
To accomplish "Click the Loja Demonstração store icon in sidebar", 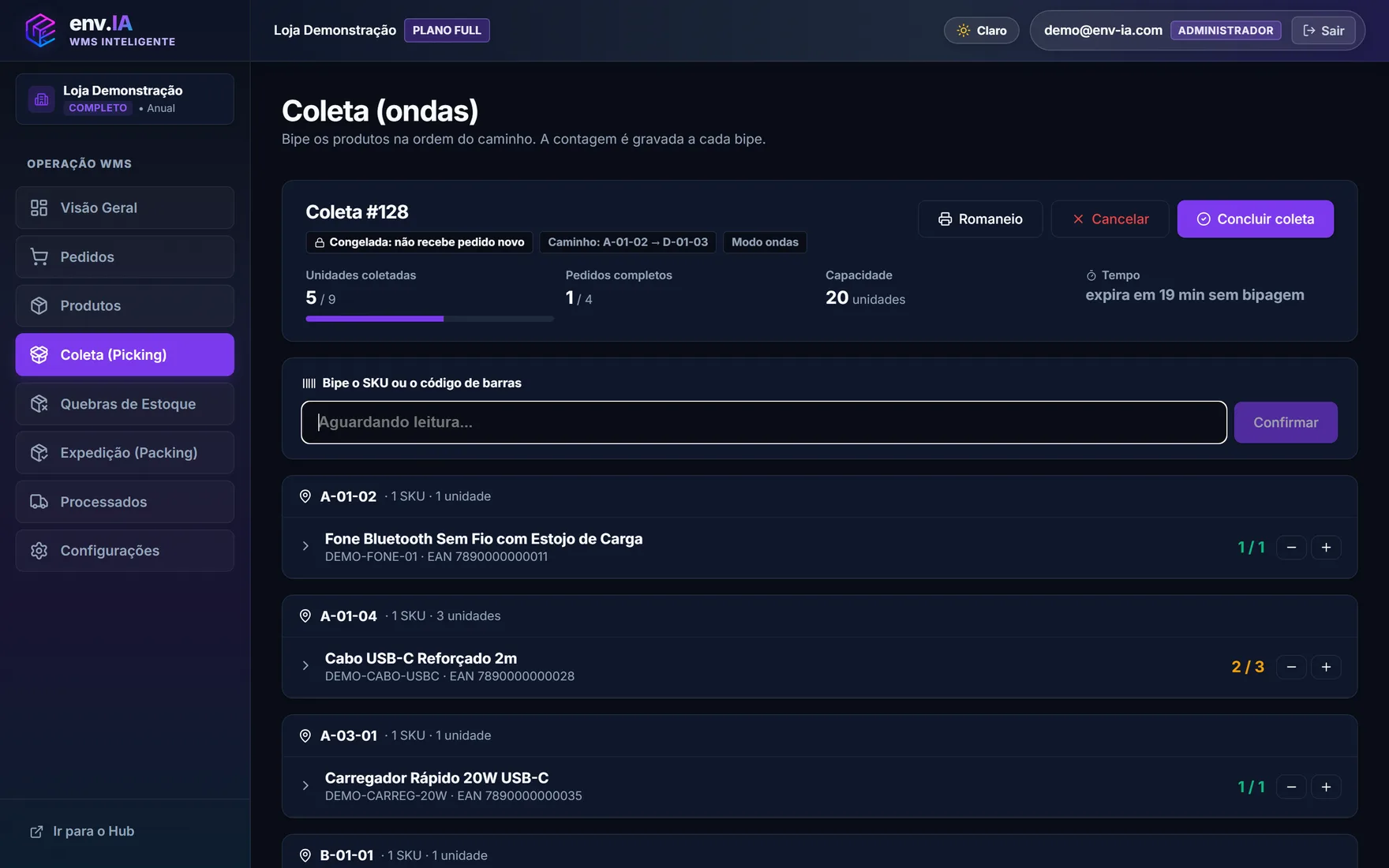I will [x=42, y=99].
